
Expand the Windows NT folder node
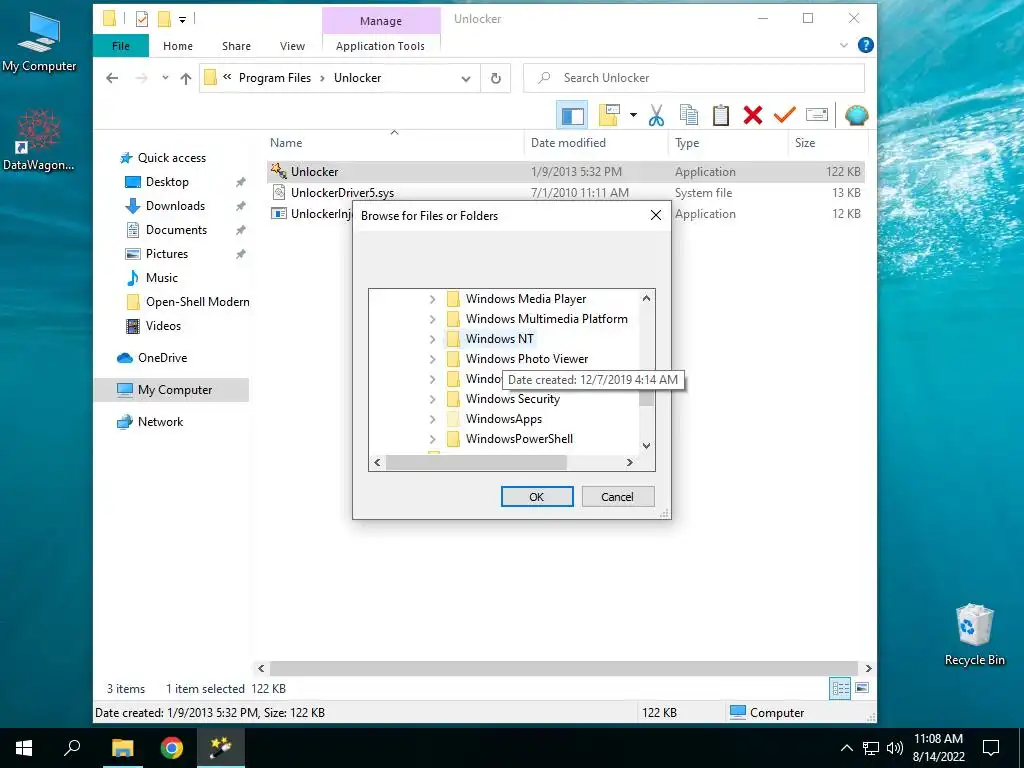coord(432,339)
